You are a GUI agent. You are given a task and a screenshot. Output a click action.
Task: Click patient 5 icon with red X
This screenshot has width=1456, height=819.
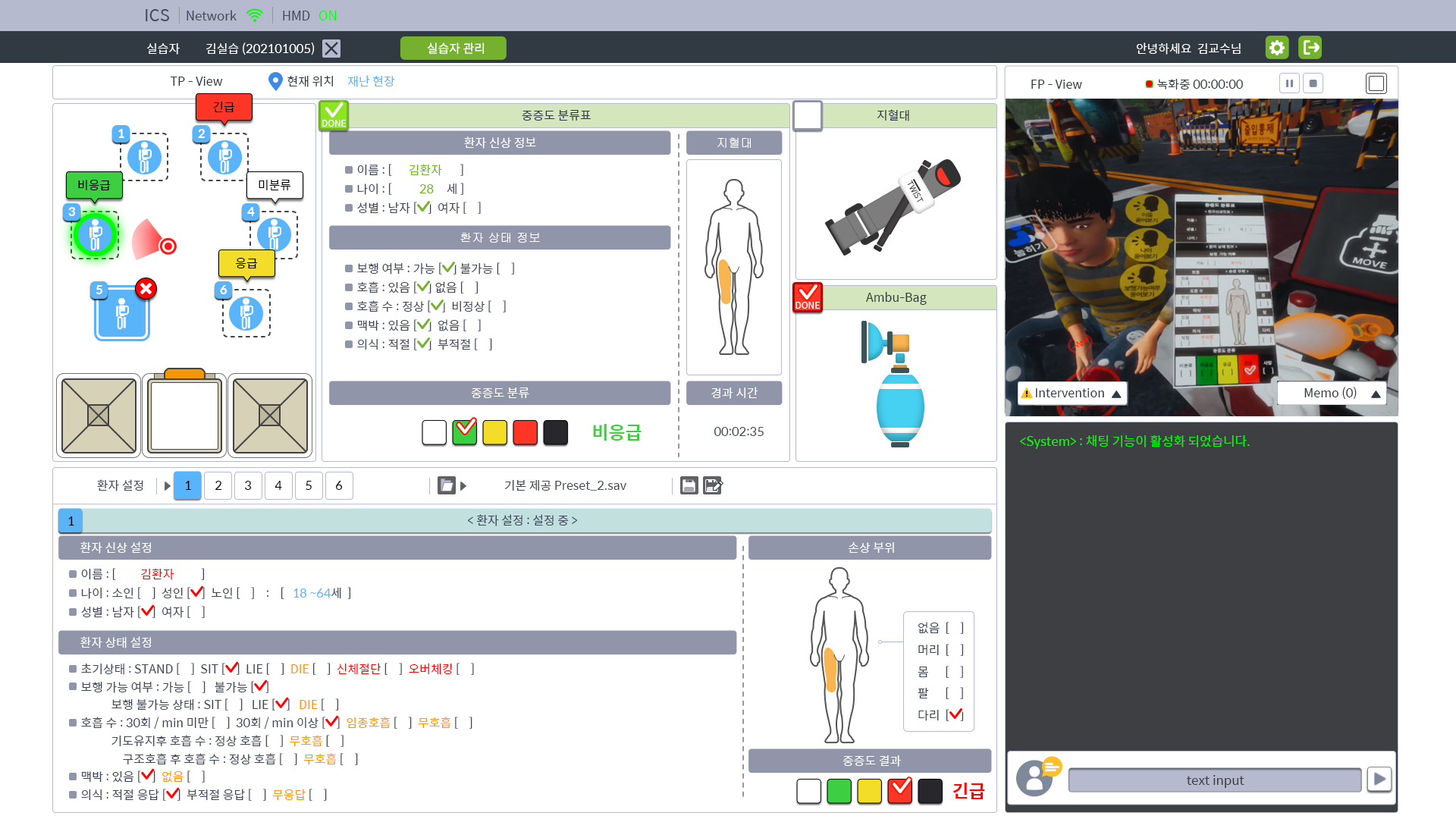pyautogui.click(x=122, y=313)
